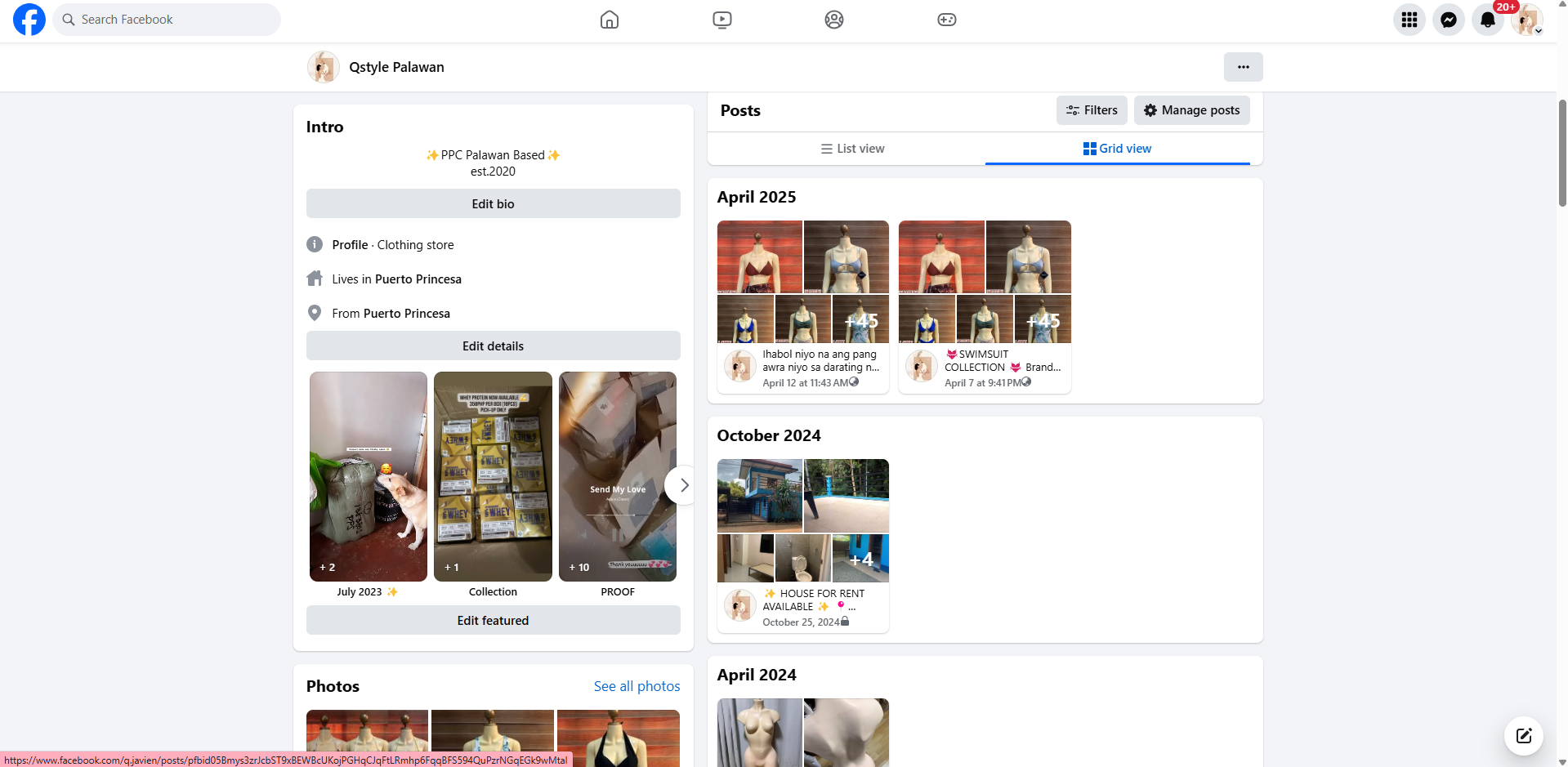Open the Gaming icon
The width and height of the screenshot is (1568, 767).
pyautogui.click(x=947, y=20)
